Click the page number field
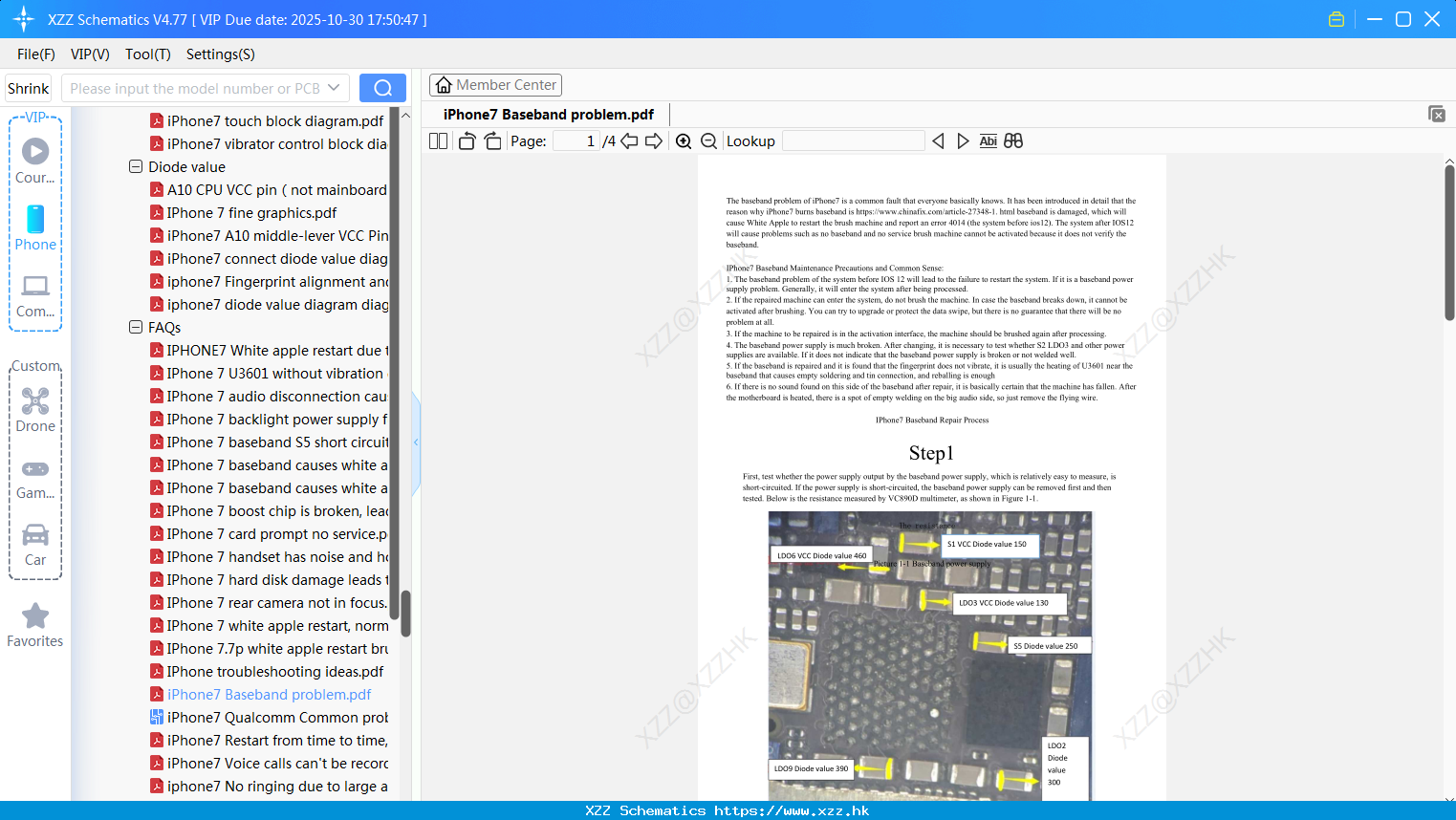 [576, 140]
